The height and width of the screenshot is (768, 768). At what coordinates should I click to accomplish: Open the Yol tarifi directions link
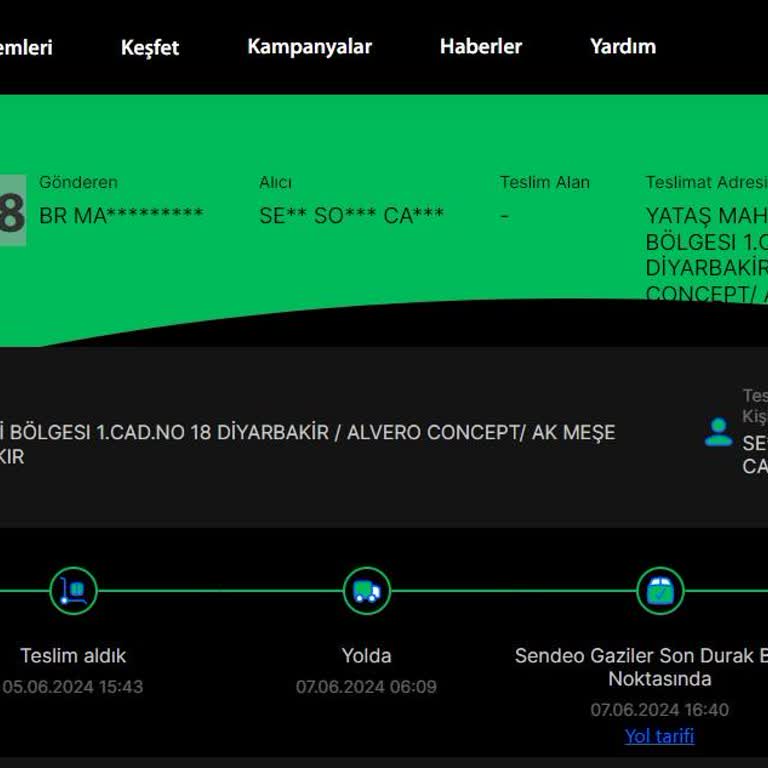[x=660, y=736]
